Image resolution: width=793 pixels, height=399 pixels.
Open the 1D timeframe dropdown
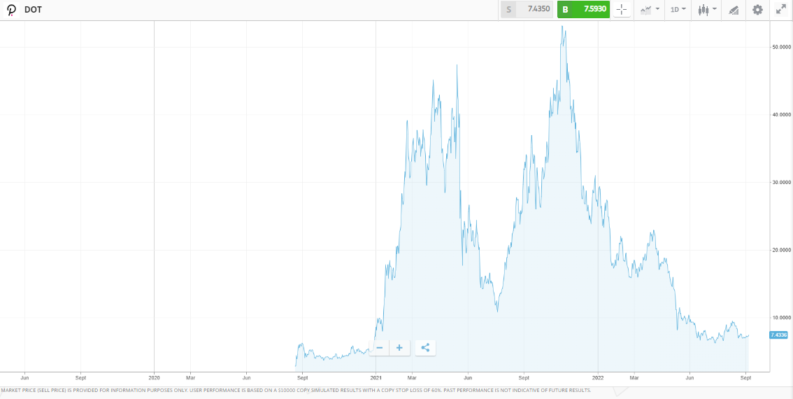click(678, 10)
